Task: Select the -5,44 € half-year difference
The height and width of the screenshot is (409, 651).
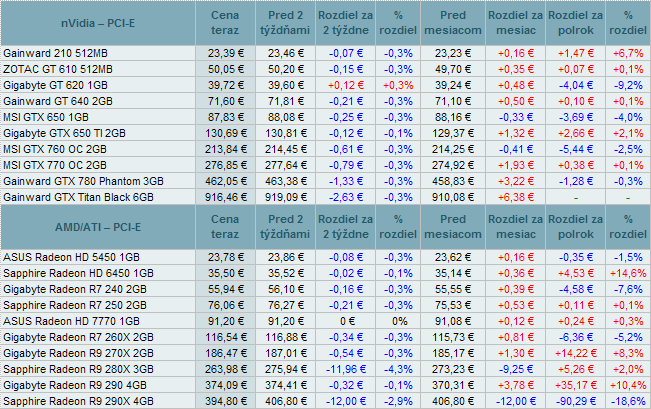Action: click(x=575, y=149)
